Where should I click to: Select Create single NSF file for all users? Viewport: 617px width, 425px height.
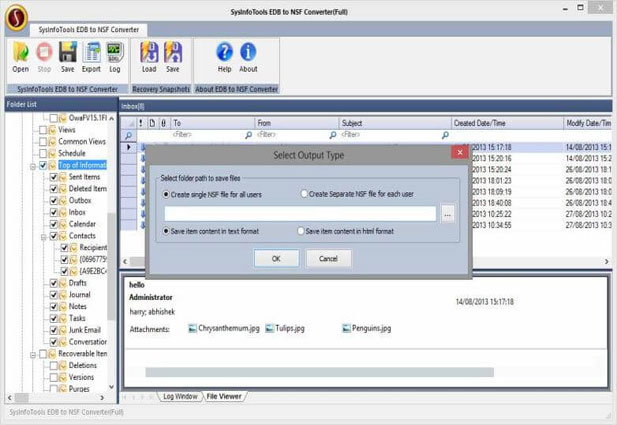pos(166,194)
